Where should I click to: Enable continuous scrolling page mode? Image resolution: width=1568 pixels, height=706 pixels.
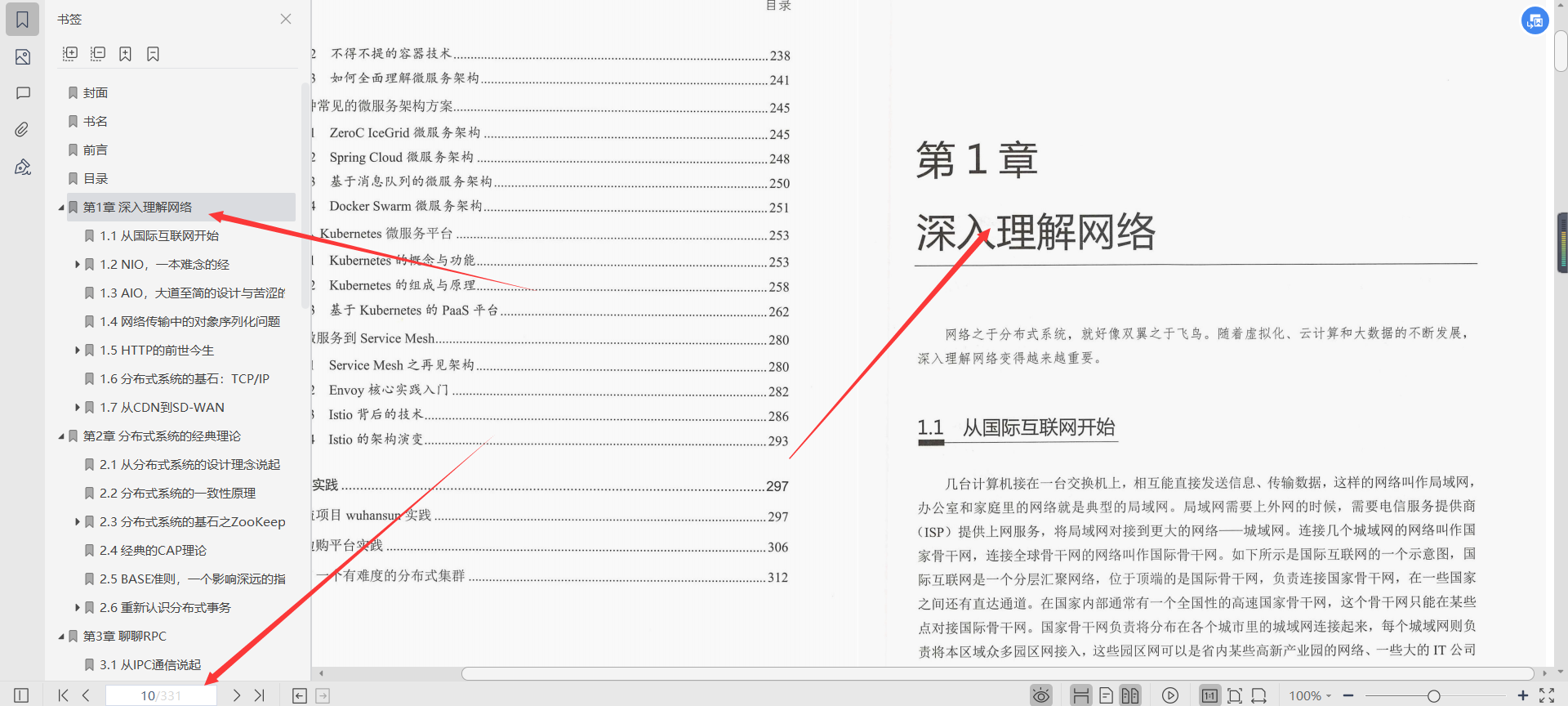(x=1080, y=695)
